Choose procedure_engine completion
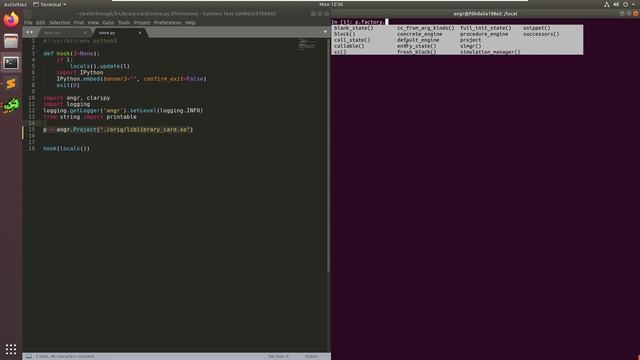This screenshot has height=360, width=640. pos(484,34)
